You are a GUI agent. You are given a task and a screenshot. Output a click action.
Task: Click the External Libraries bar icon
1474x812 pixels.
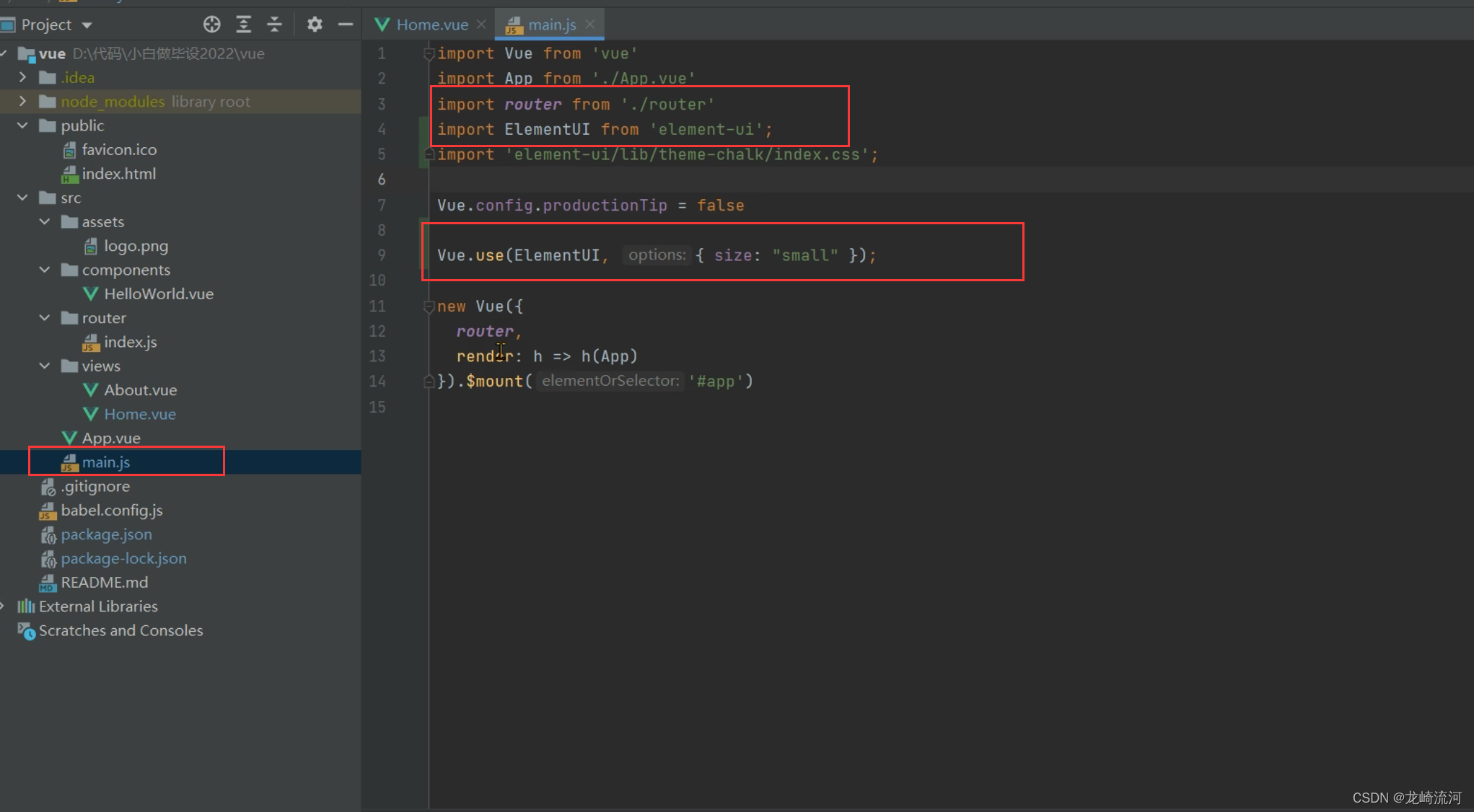click(x=26, y=606)
